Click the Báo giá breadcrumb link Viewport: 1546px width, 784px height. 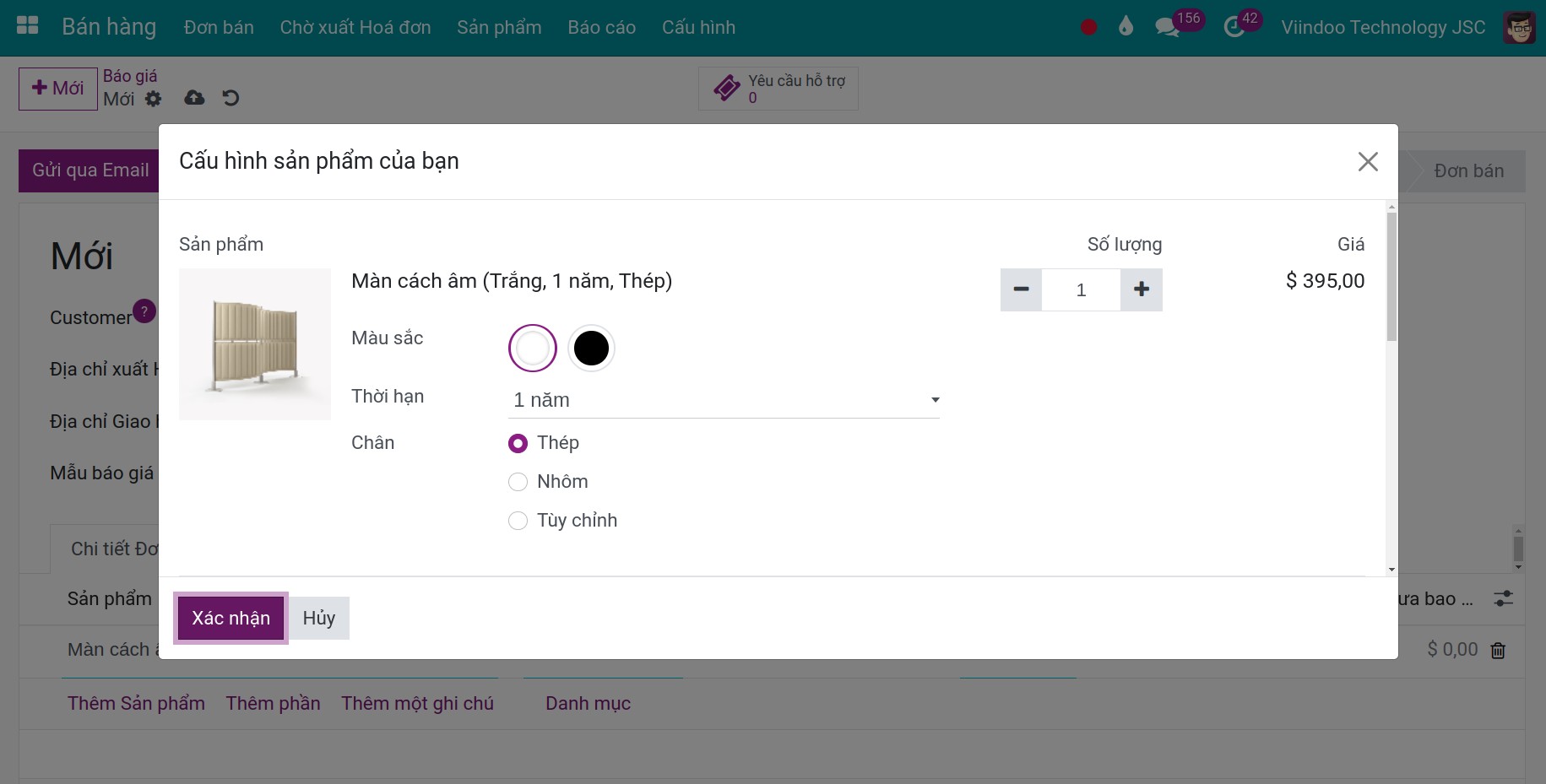pos(130,76)
